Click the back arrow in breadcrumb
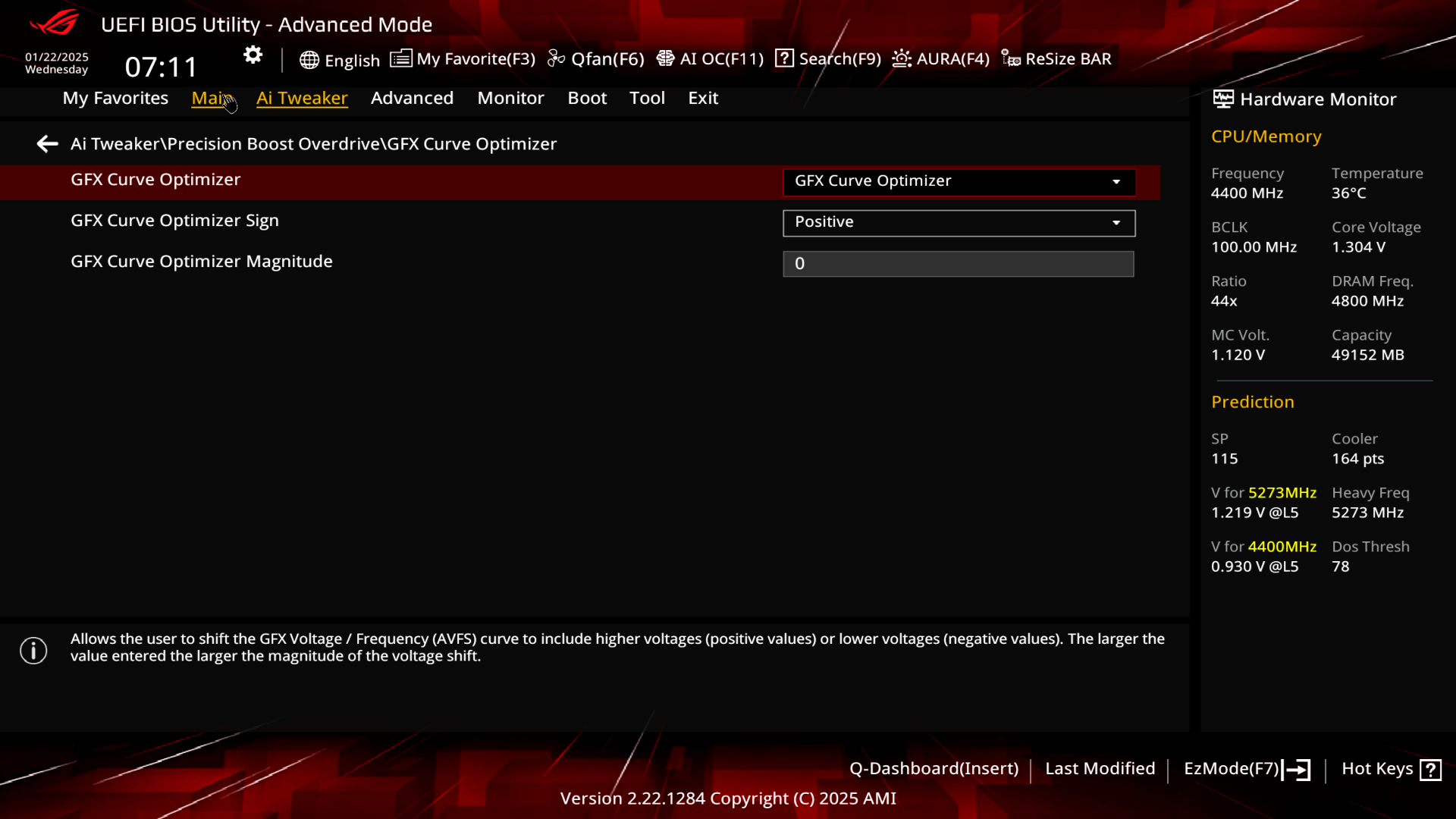Screen dimensions: 1456x819 [47, 144]
